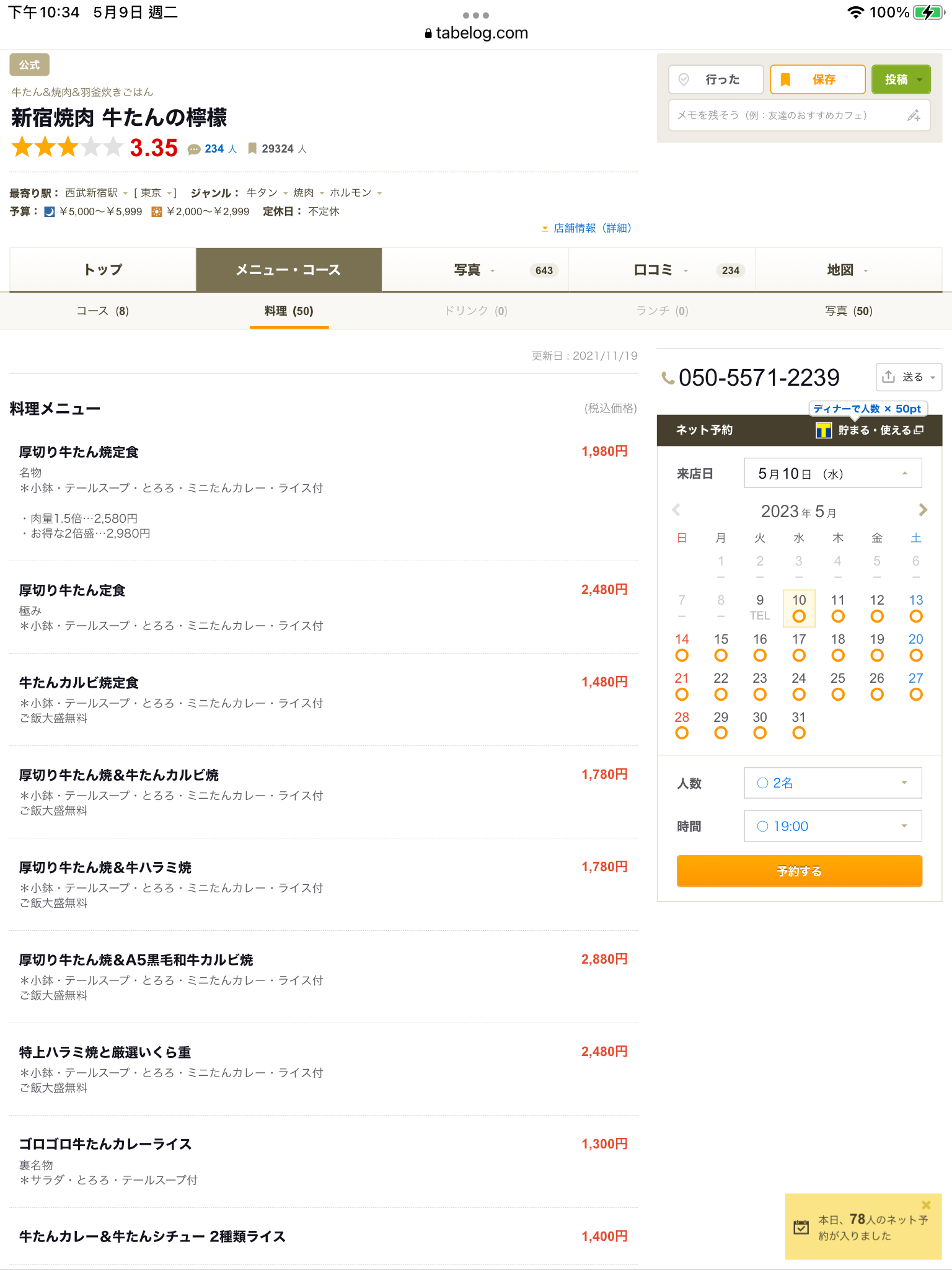Open the 来店日 date dropdown
Image resolution: width=952 pixels, height=1270 pixels.
click(832, 473)
